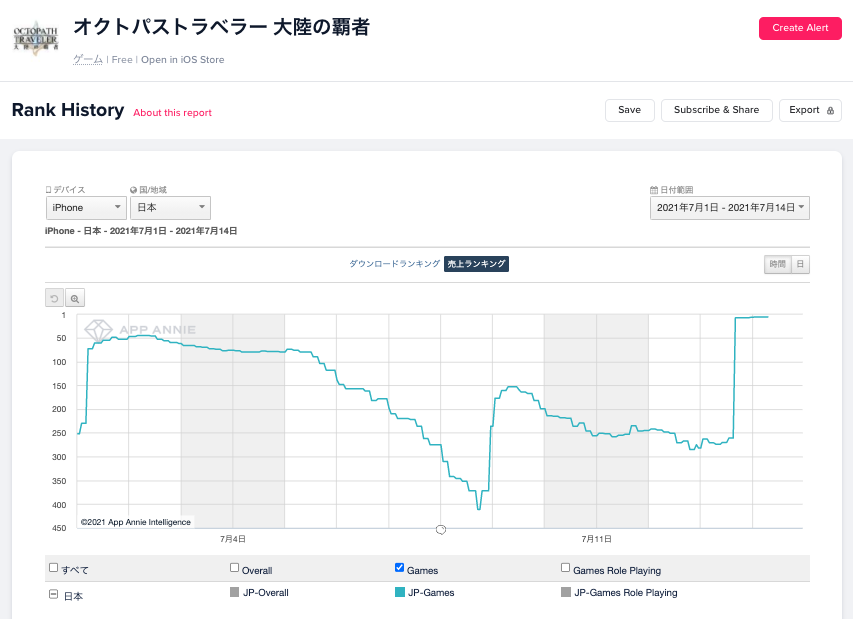Click the app title オクトパストラベラー 大陸の覇者
The width and height of the screenshot is (853, 619).
pyautogui.click(x=221, y=27)
